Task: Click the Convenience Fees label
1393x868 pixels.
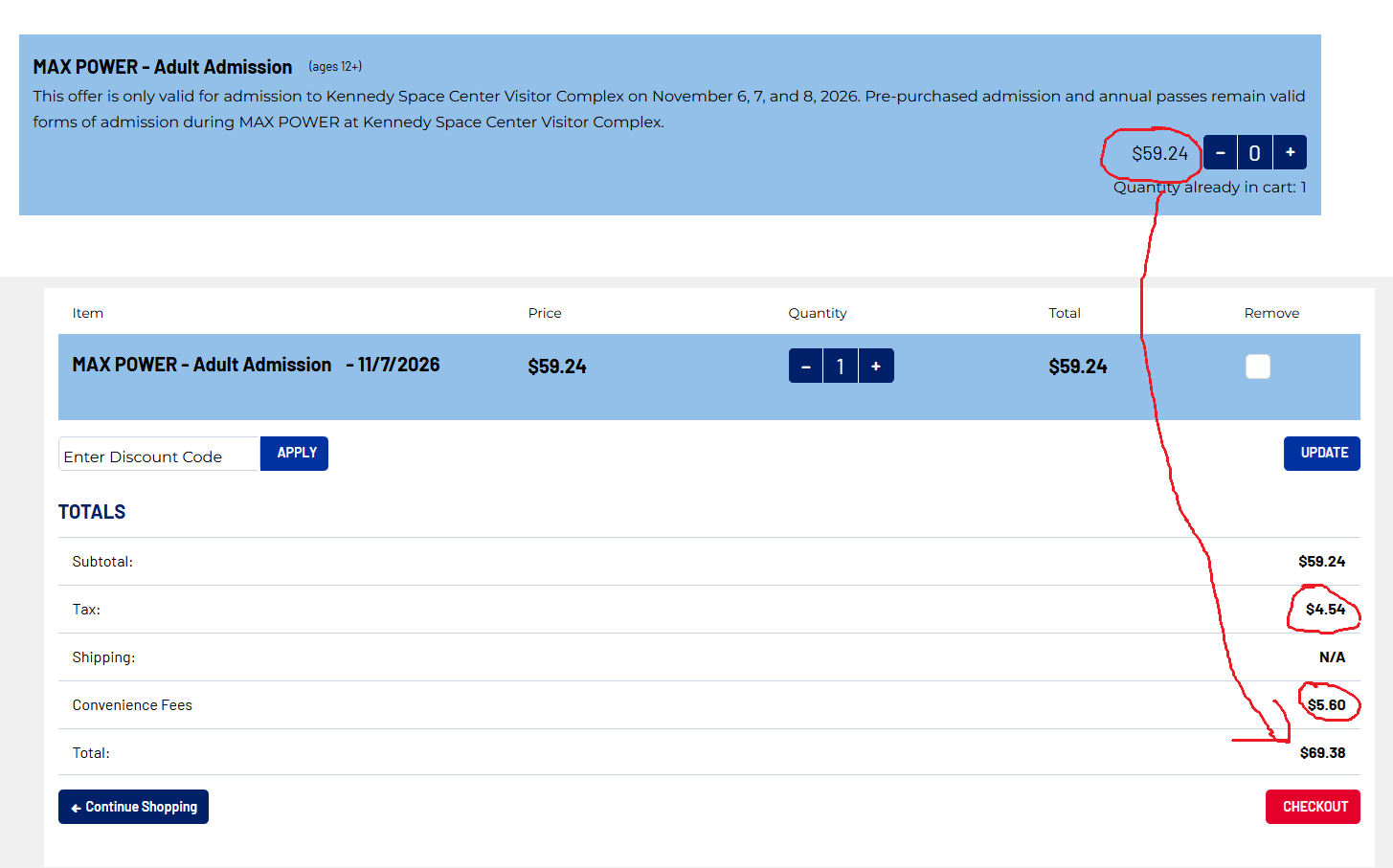Action: click(132, 705)
